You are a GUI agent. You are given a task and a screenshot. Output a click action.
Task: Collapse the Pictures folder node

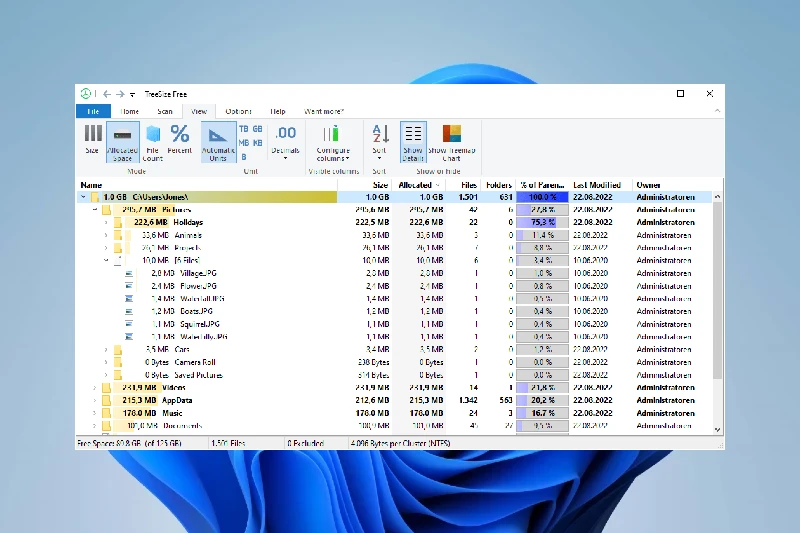coord(94,210)
